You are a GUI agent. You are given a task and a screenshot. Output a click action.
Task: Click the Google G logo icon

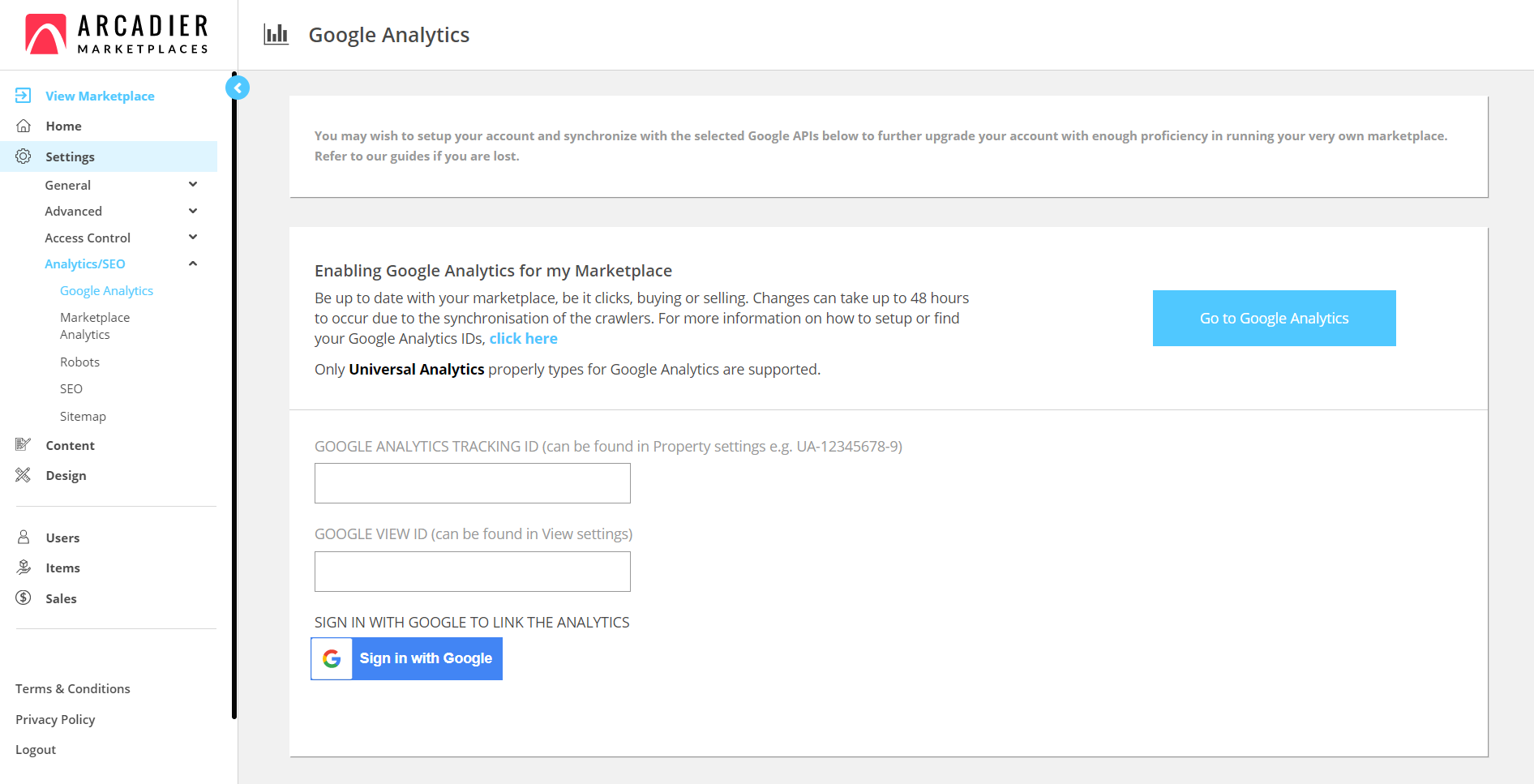click(x=332, y=658)
